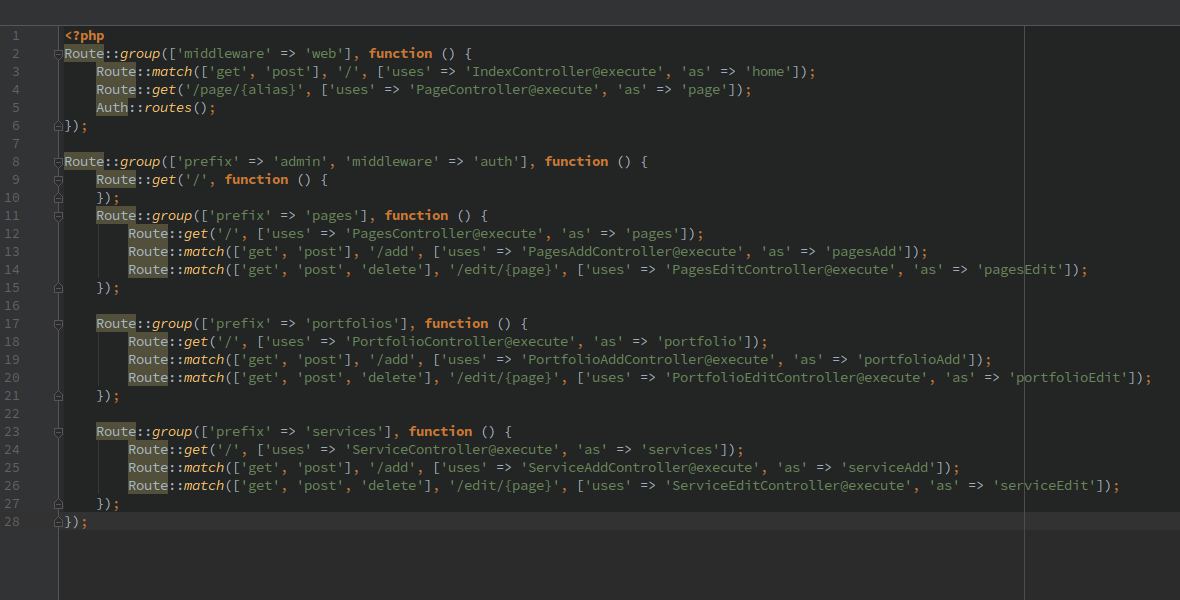Click the 'home' route name string
The image size is (1180, 600).
(768, 72)
